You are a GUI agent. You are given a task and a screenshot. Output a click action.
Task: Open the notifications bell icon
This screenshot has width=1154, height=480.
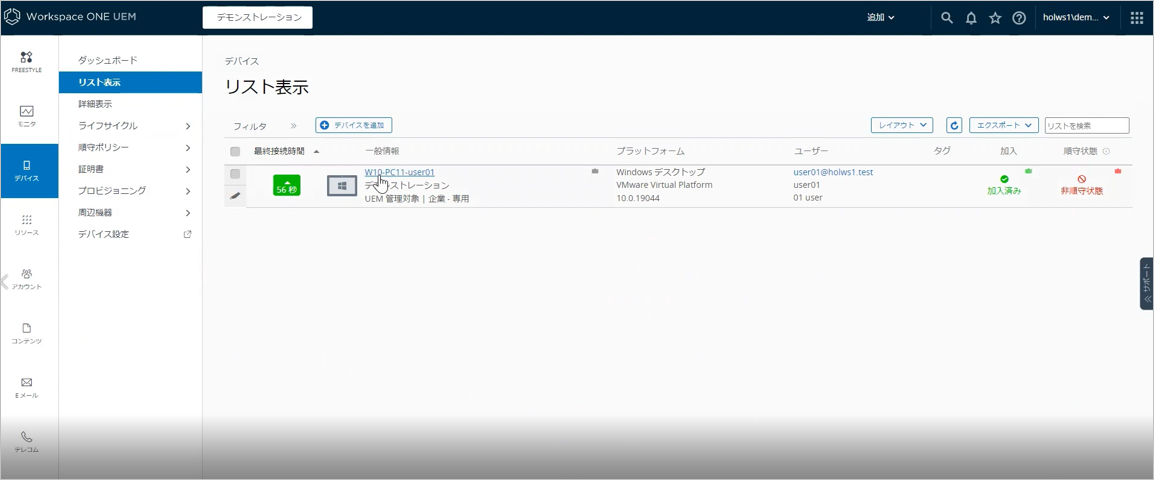971,18
